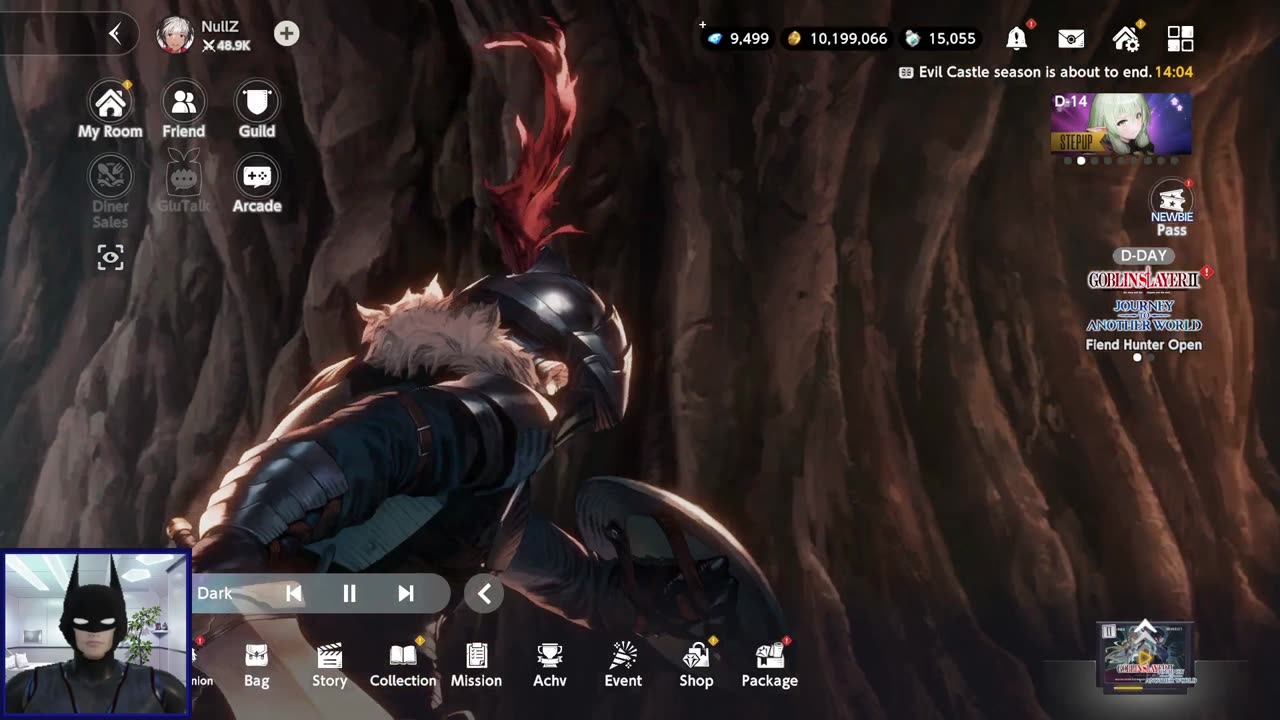Skip to next music track
Image resolution: width=1280 pixels, height=720 pixels.
point(405,593)
